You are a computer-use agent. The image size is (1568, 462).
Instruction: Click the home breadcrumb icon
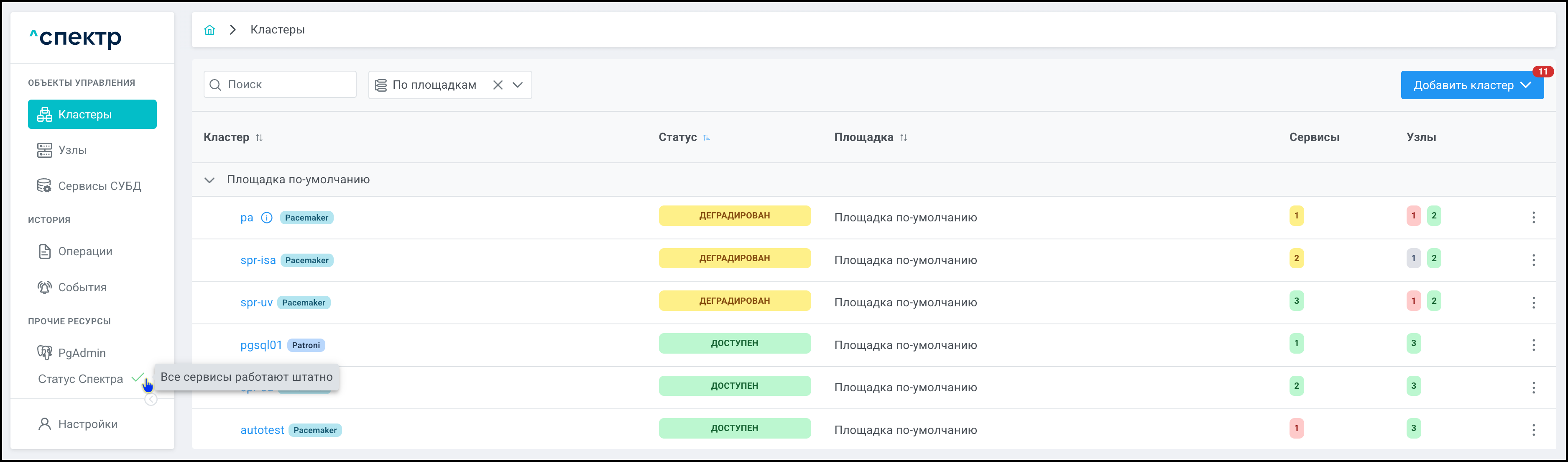[x=209, y=30]
